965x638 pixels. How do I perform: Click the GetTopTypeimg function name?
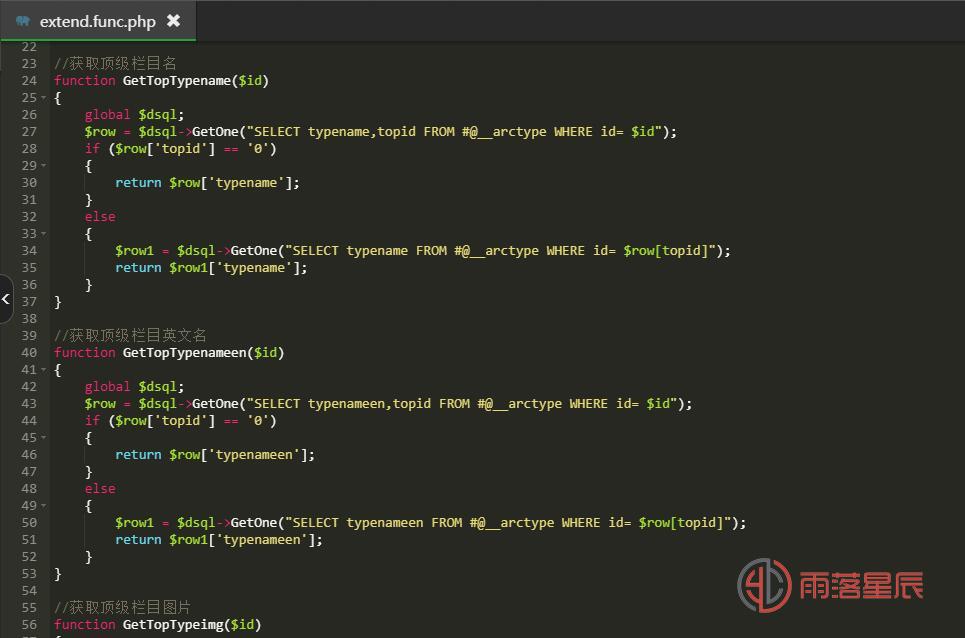click(173, 624)
